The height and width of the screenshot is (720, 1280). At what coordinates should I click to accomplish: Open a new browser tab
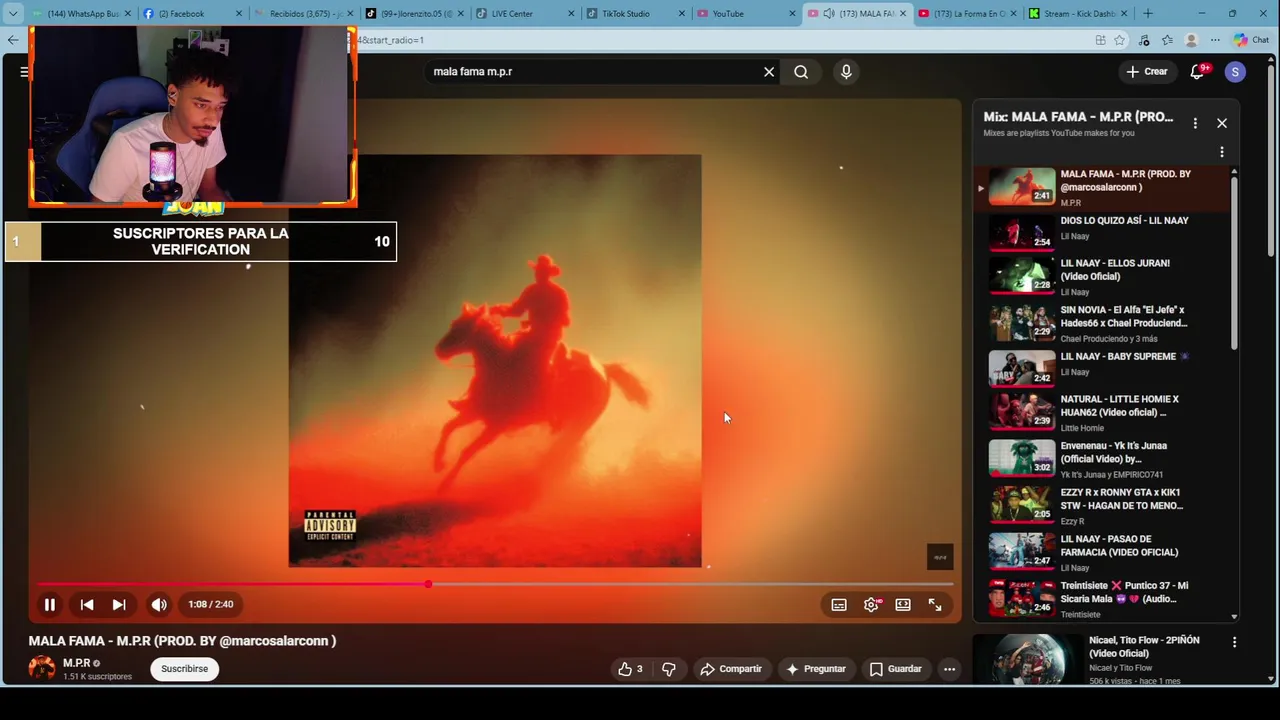tap(1148, 14)
